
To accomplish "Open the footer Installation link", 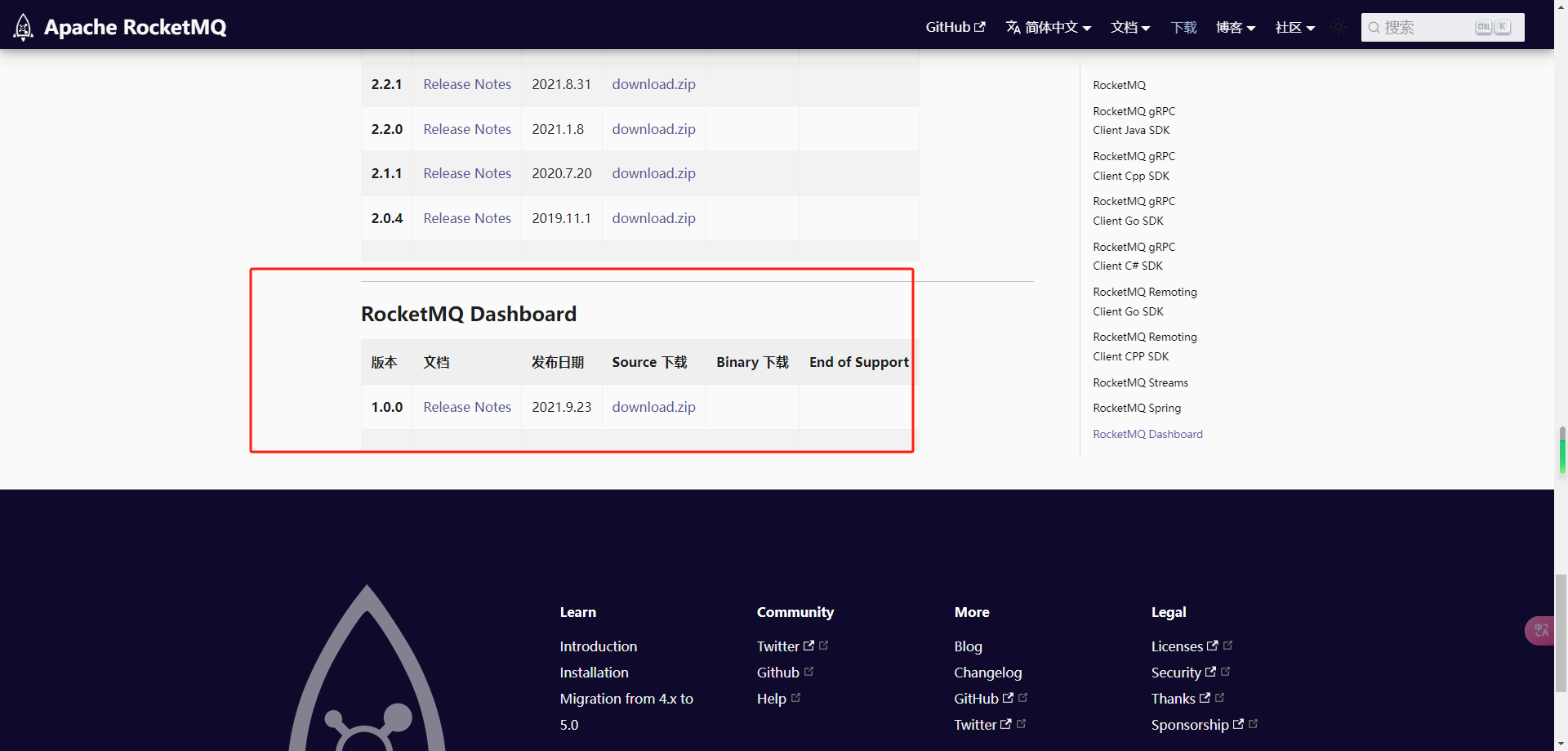I will (x=595, y=673).
